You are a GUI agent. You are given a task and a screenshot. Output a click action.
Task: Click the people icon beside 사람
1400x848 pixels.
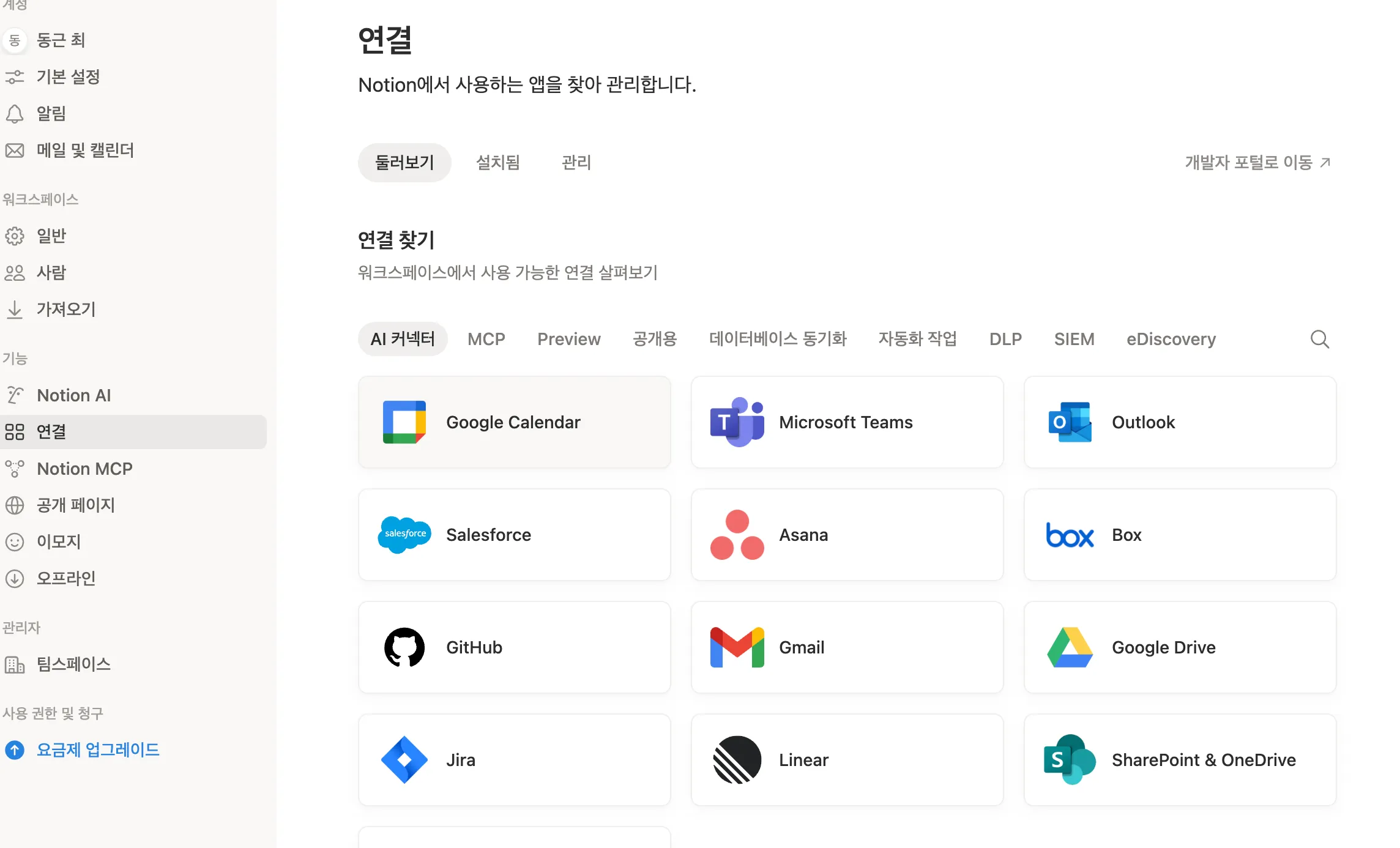[15, 273]
